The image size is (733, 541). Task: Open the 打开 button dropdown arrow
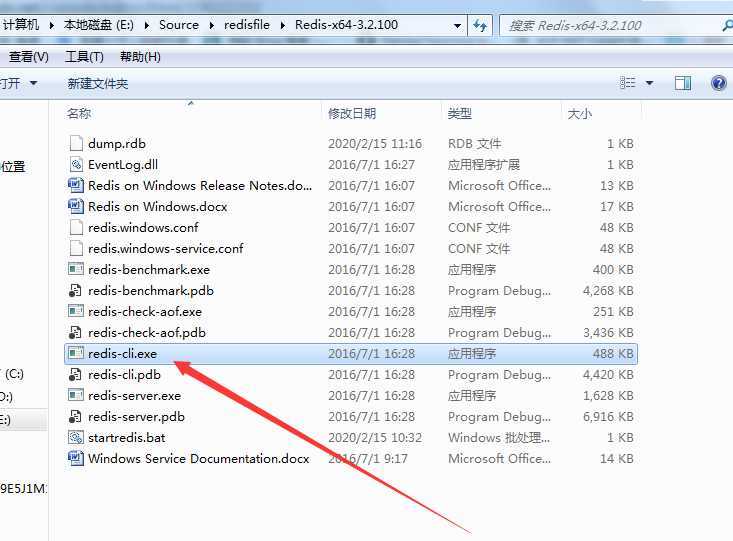pyautogui.click(x=33, y=84)
